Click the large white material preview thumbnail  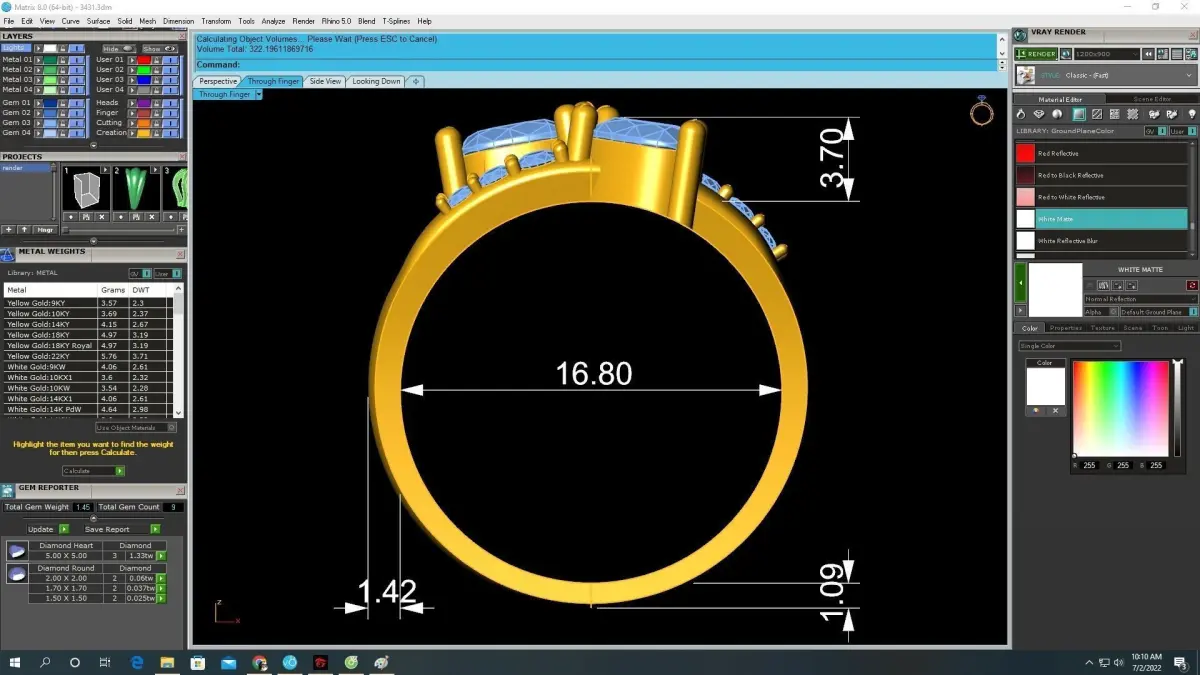[x=1055, y=290]
